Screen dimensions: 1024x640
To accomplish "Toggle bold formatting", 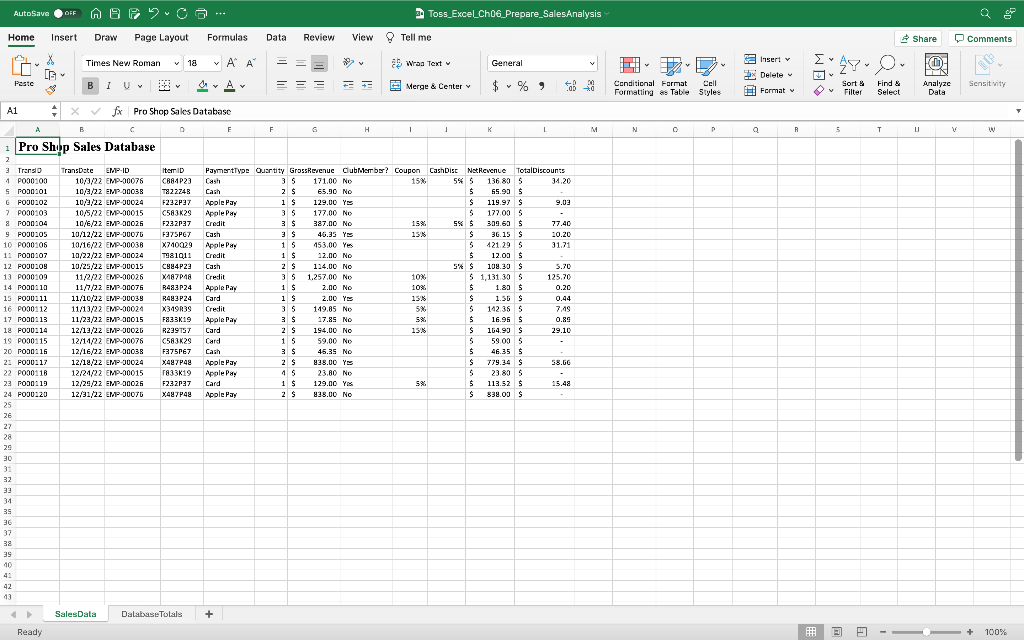I will [90, 85].
